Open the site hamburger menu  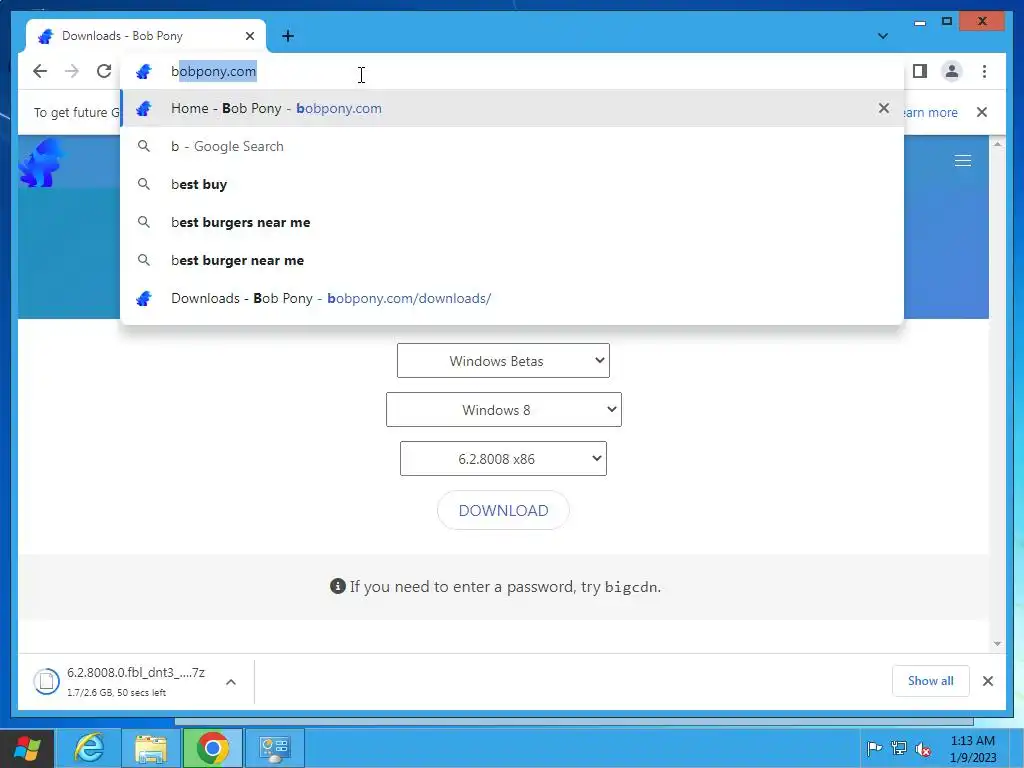pos(963,161)
